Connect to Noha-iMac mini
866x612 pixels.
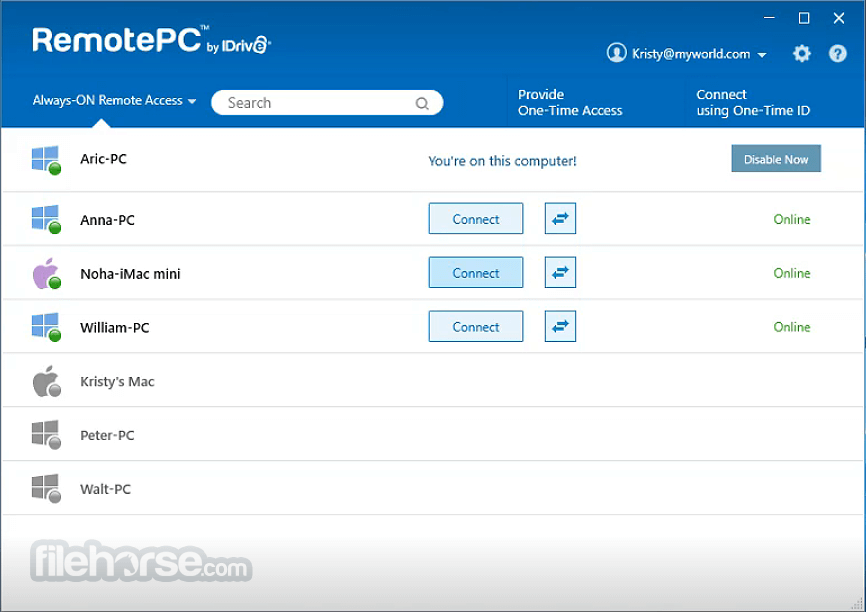pyautogui.click(x=476, y=272)
